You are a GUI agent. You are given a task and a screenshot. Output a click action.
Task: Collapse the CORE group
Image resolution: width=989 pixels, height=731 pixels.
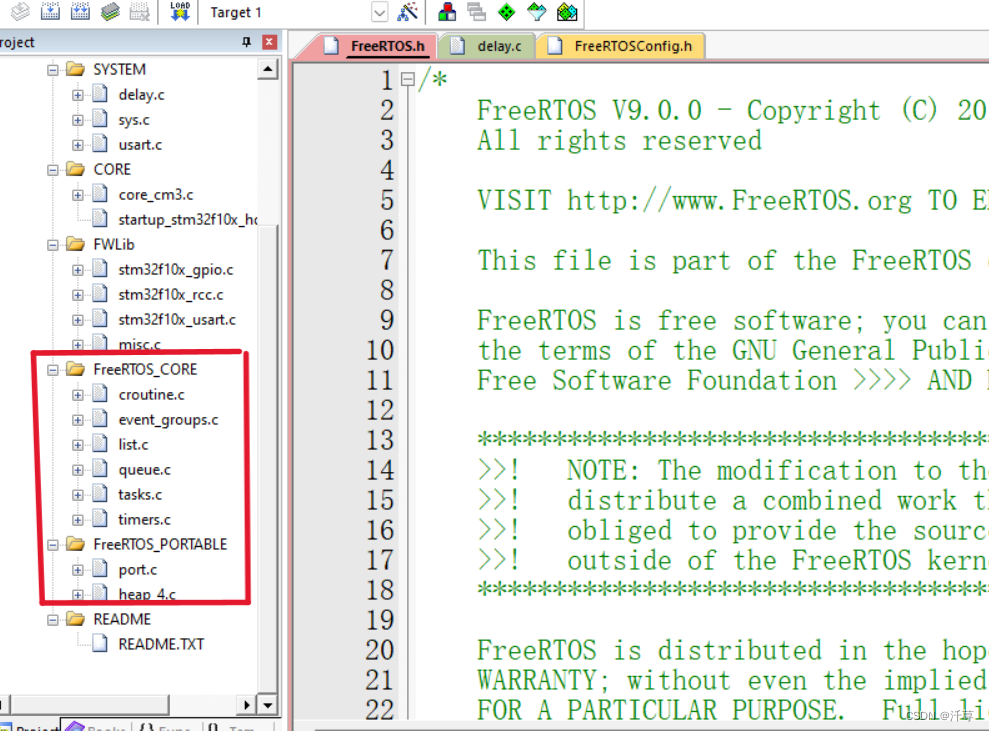coord(53,170)
